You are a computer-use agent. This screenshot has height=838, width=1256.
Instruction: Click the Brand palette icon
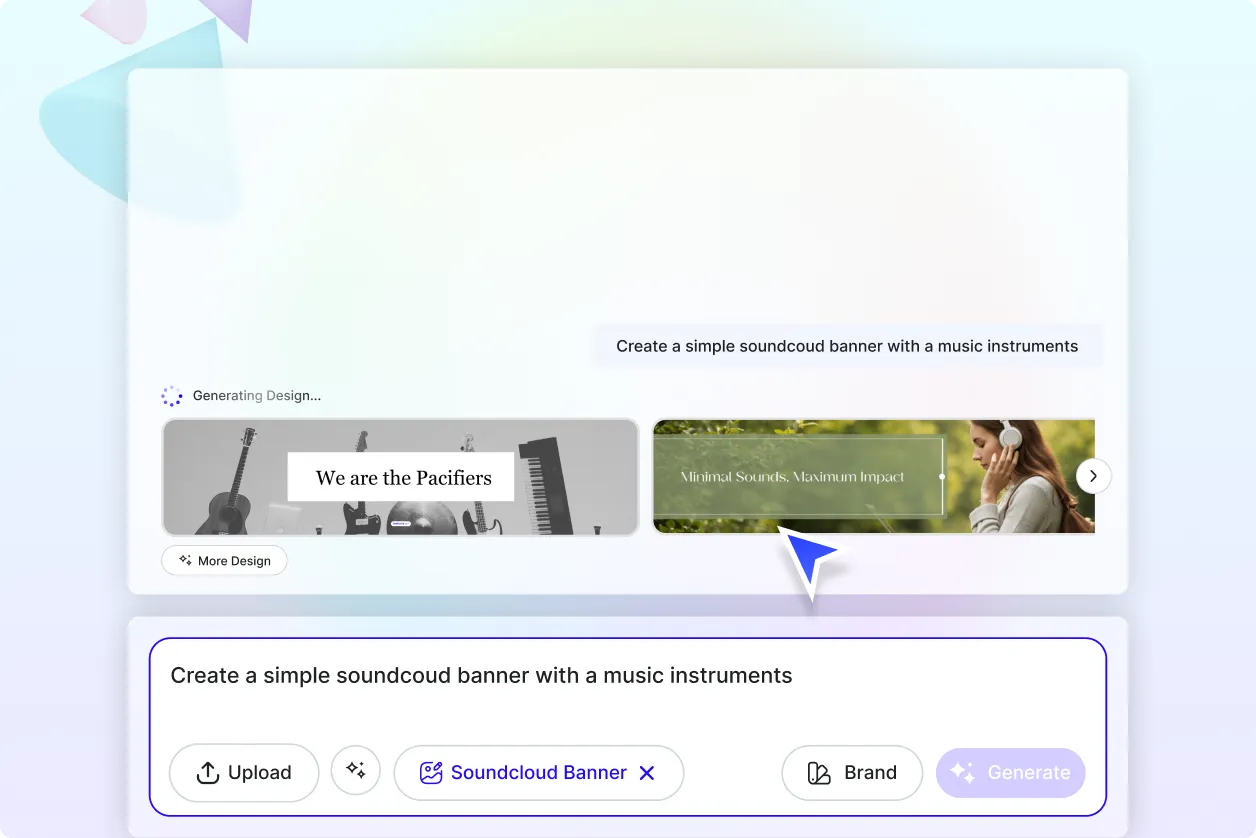pyautogui.click(x=819, y=773)
